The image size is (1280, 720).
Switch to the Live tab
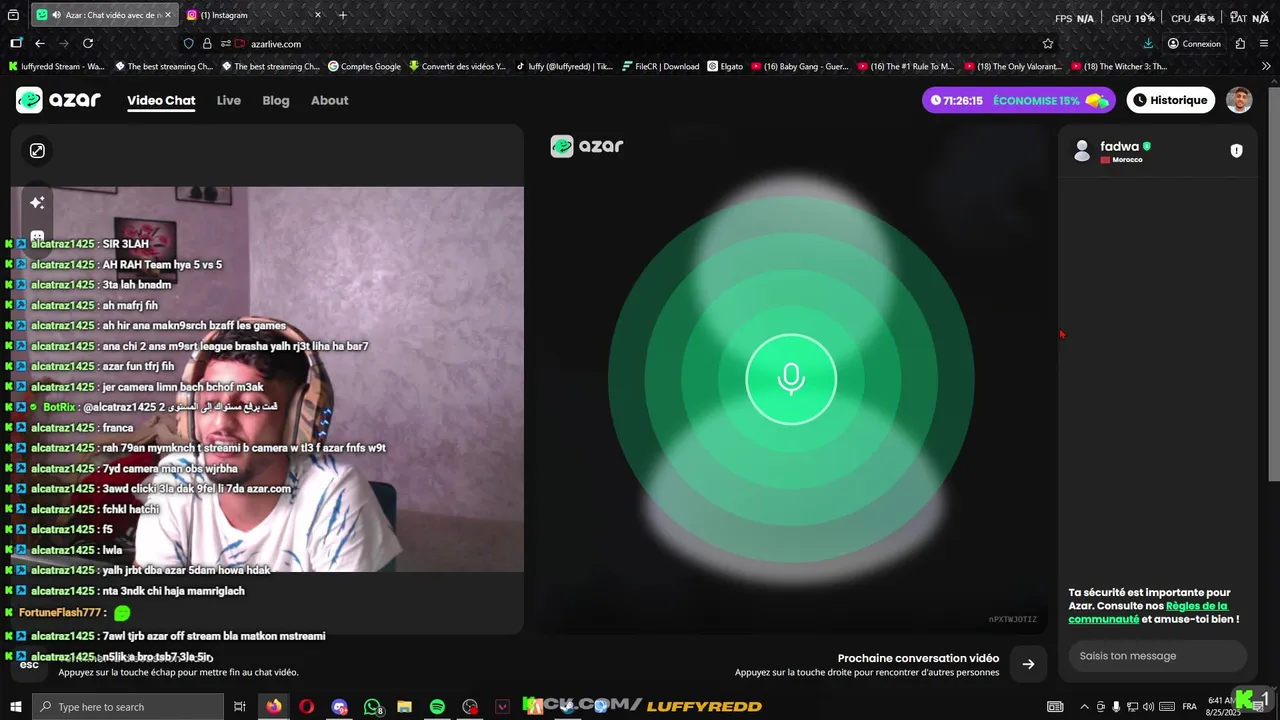coord(229,100)
